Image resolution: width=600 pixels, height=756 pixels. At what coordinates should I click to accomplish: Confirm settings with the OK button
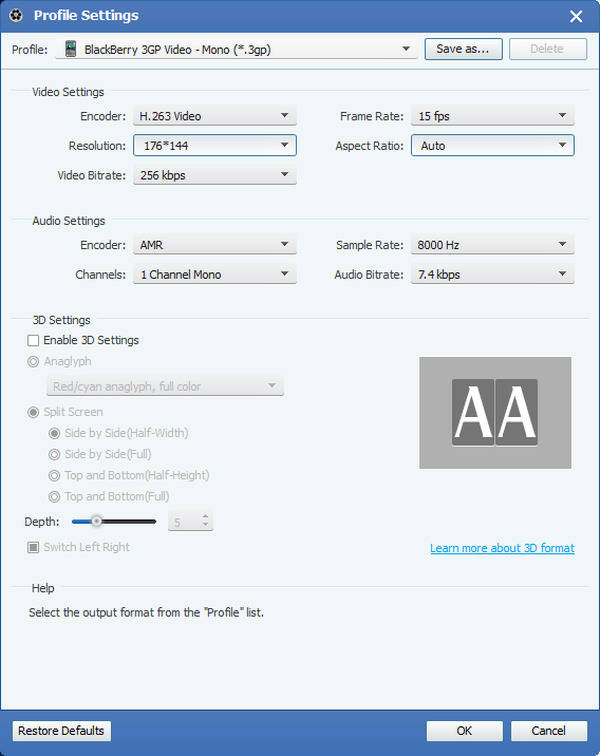[x=464, y=731]
